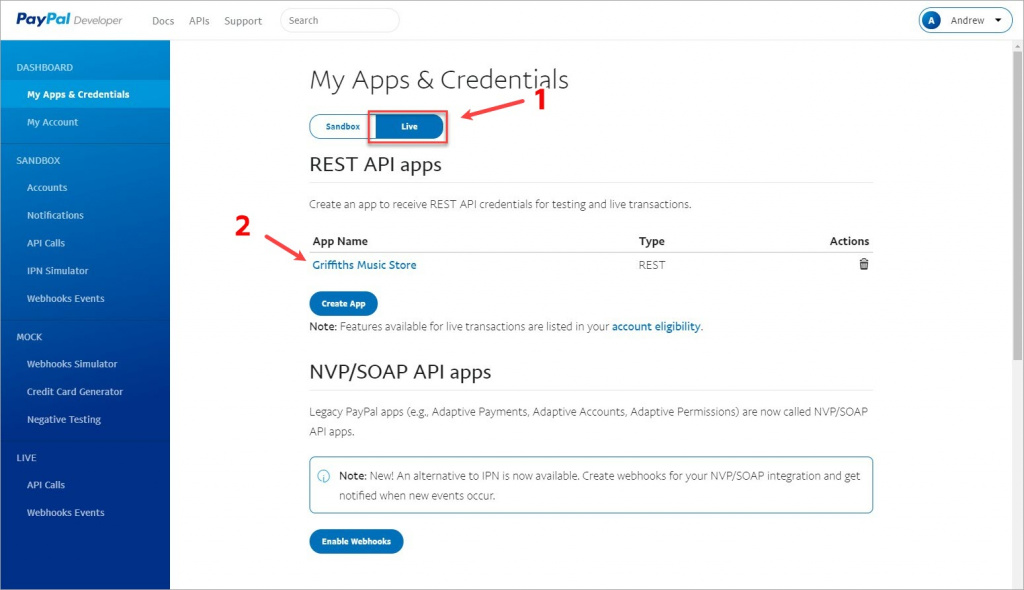Open the APIs menu
This screenshot has width=1024, height=590.
[x=199, y=21]
